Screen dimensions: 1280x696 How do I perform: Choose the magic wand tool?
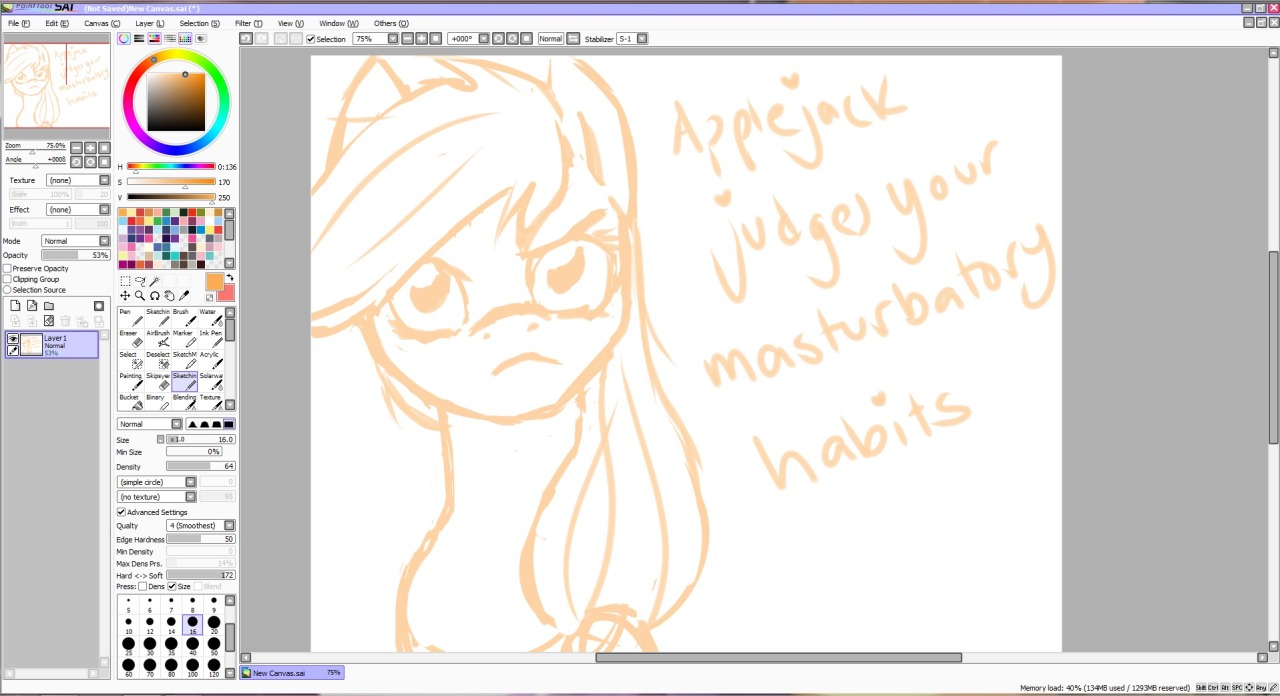(x=155, y=282)
